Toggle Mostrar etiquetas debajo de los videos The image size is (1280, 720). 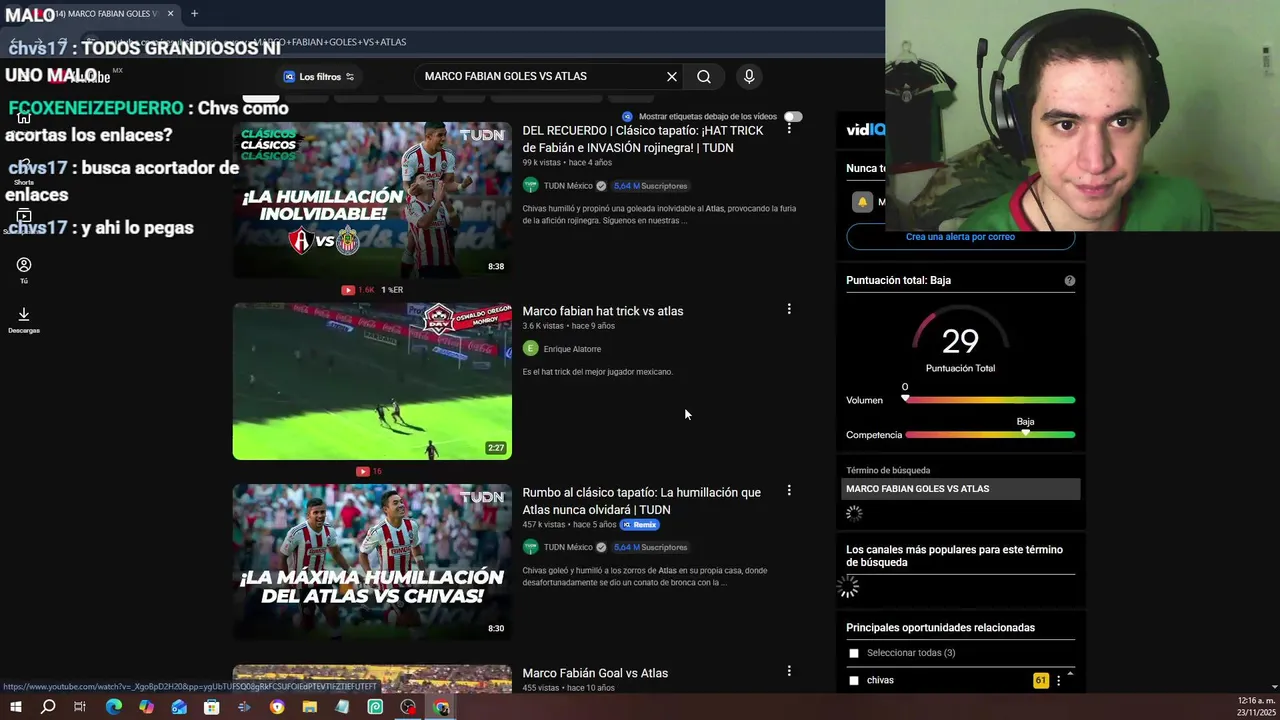coord(793,117)
